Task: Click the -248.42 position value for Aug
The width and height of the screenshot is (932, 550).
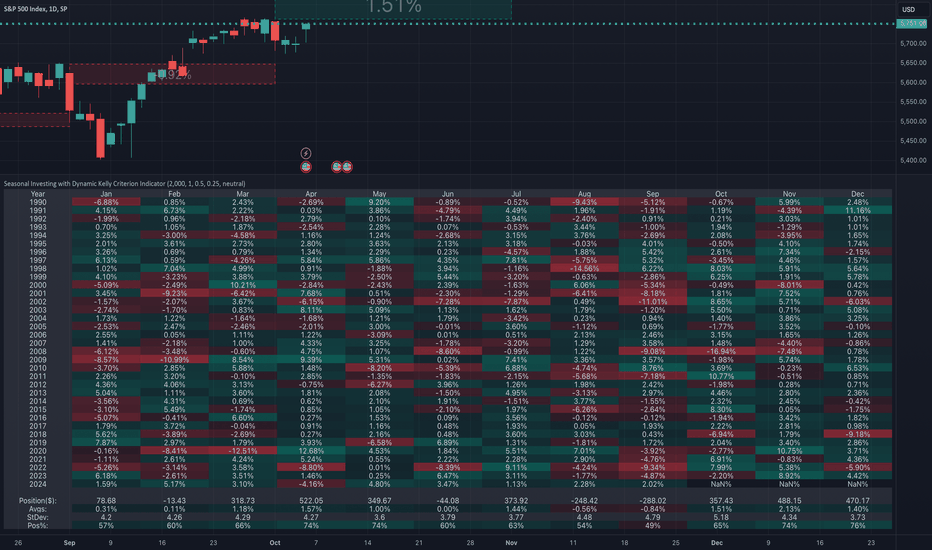Action: point(584,501)
